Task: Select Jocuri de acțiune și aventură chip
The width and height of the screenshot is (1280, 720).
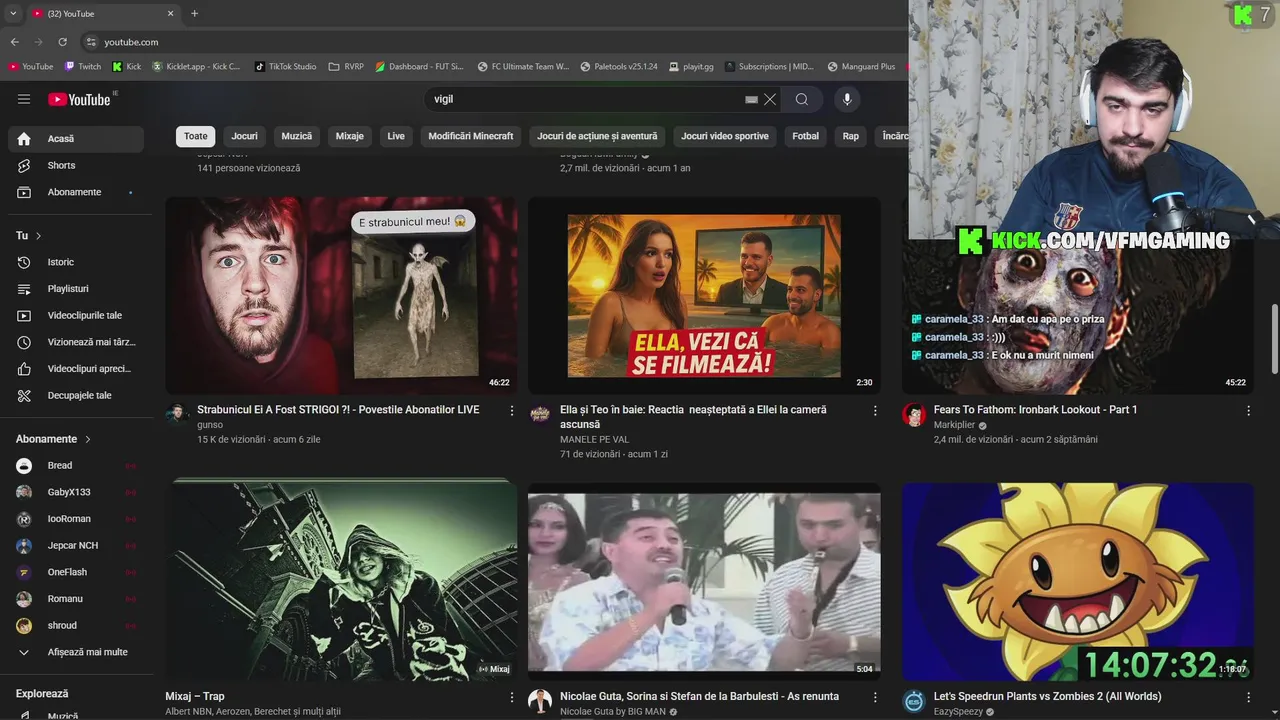Action: click(x=597, y=136)
